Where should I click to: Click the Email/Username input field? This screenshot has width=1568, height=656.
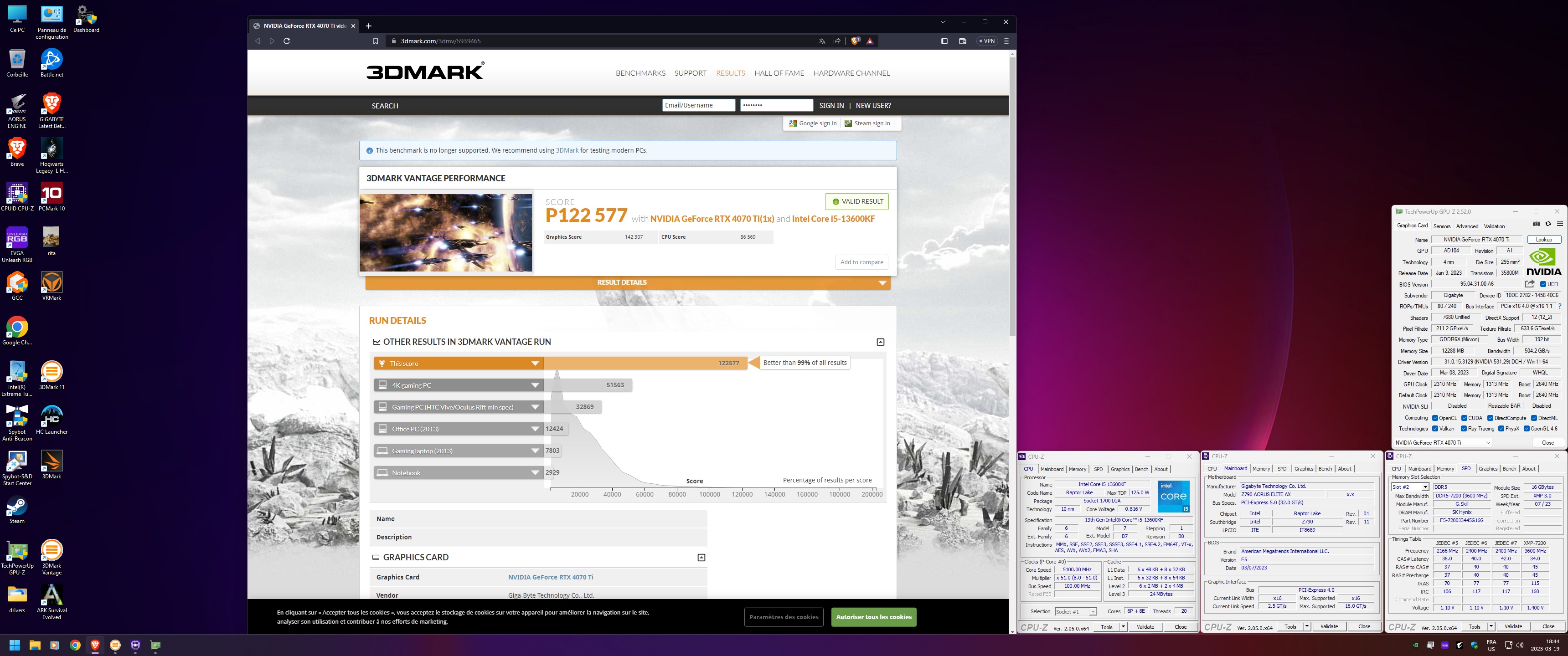coord(698,105)
